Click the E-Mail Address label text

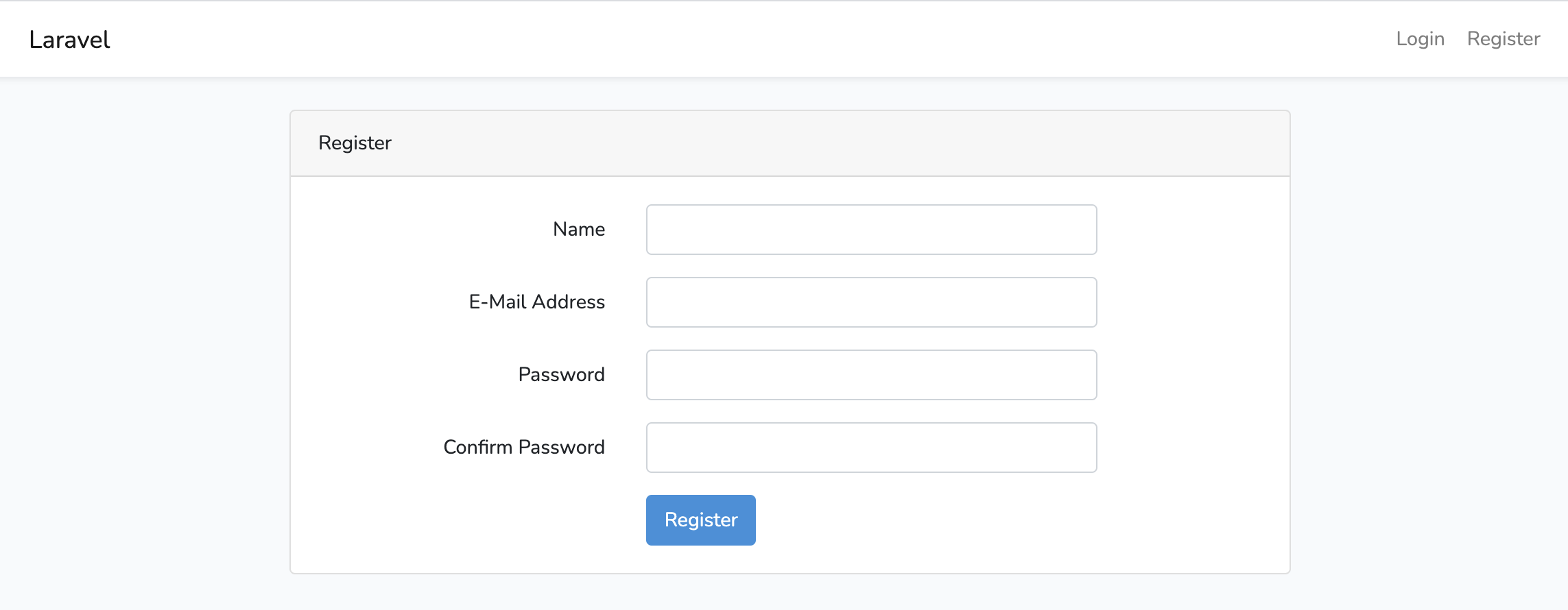click(x=536, y=302)
